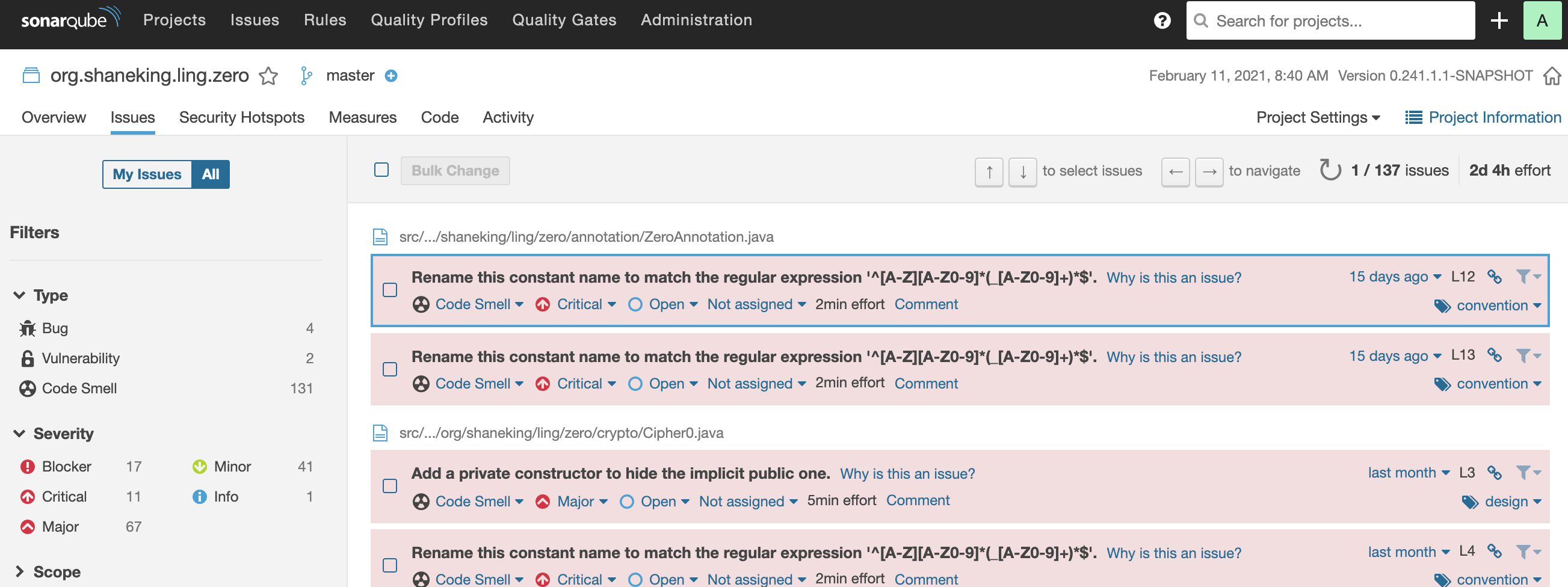Click the SonarQube logo

coord(70,19)
